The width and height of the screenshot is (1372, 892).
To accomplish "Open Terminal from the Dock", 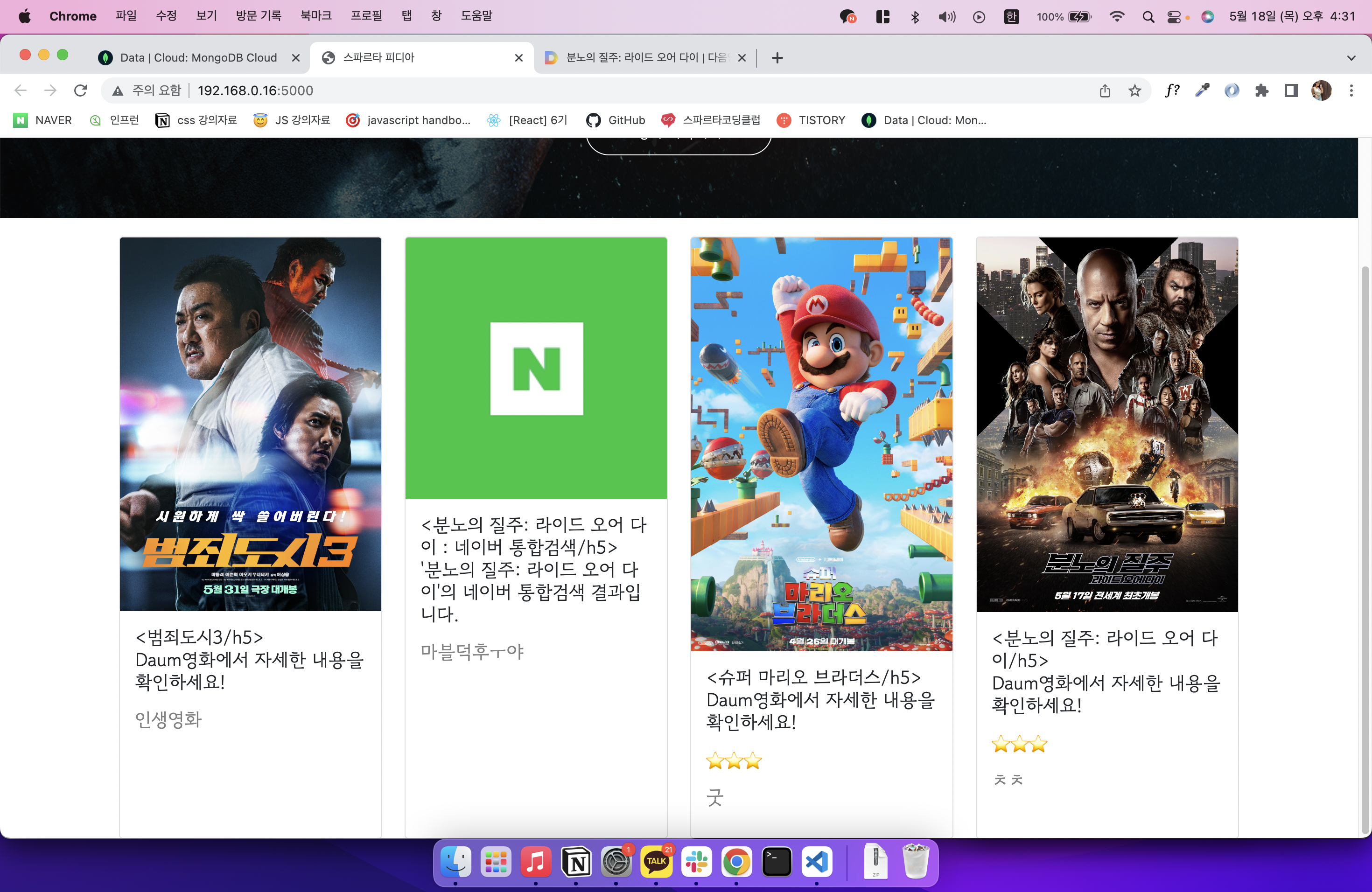I will click(777, 862).
